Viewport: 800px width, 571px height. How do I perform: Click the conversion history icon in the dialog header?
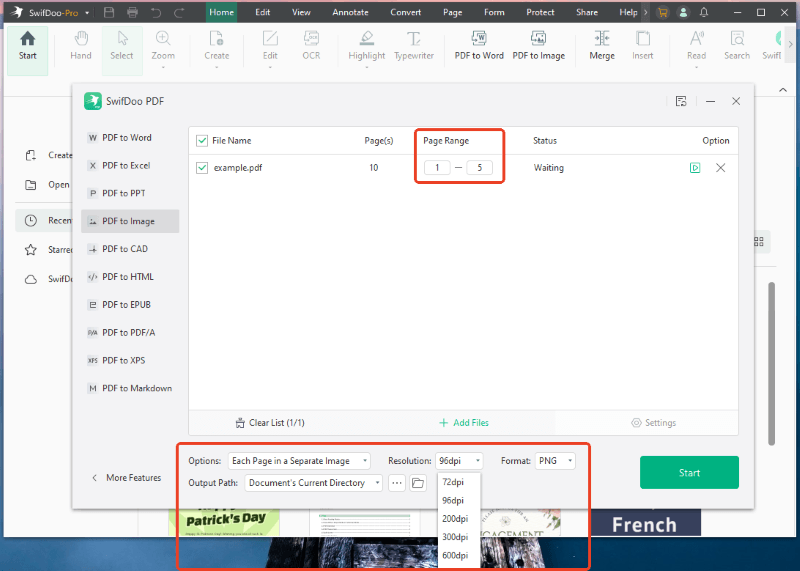tap(681, 101)
